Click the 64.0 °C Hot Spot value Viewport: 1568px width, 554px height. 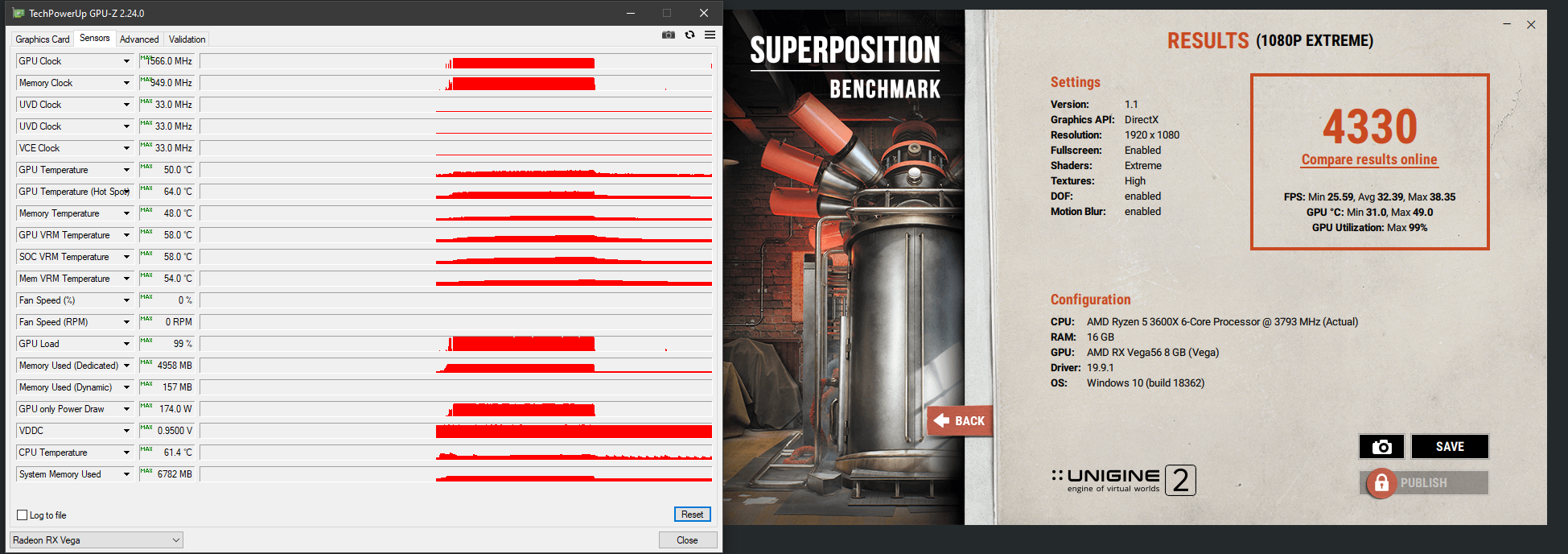(167, 192)
